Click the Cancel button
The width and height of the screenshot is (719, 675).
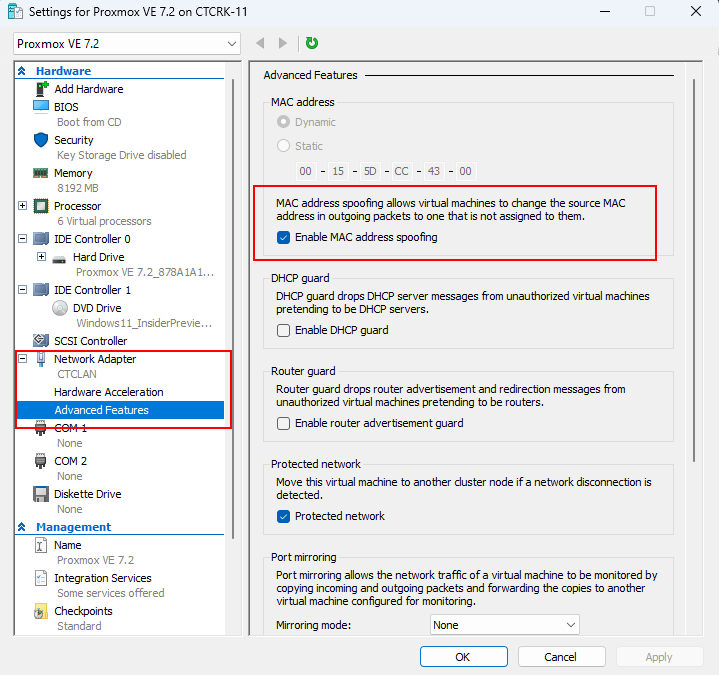click(x=561, y=657)
